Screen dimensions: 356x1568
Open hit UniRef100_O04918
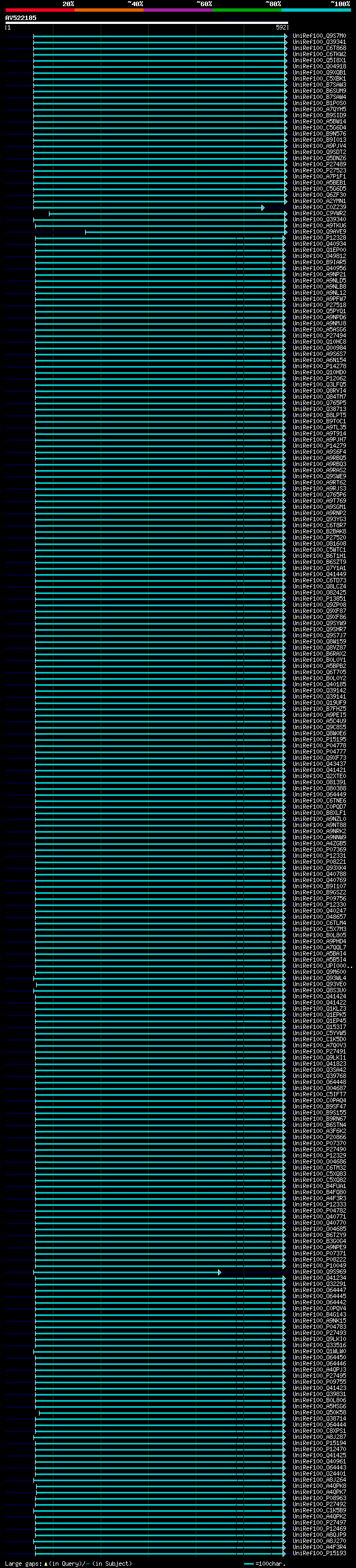(319, 66)
